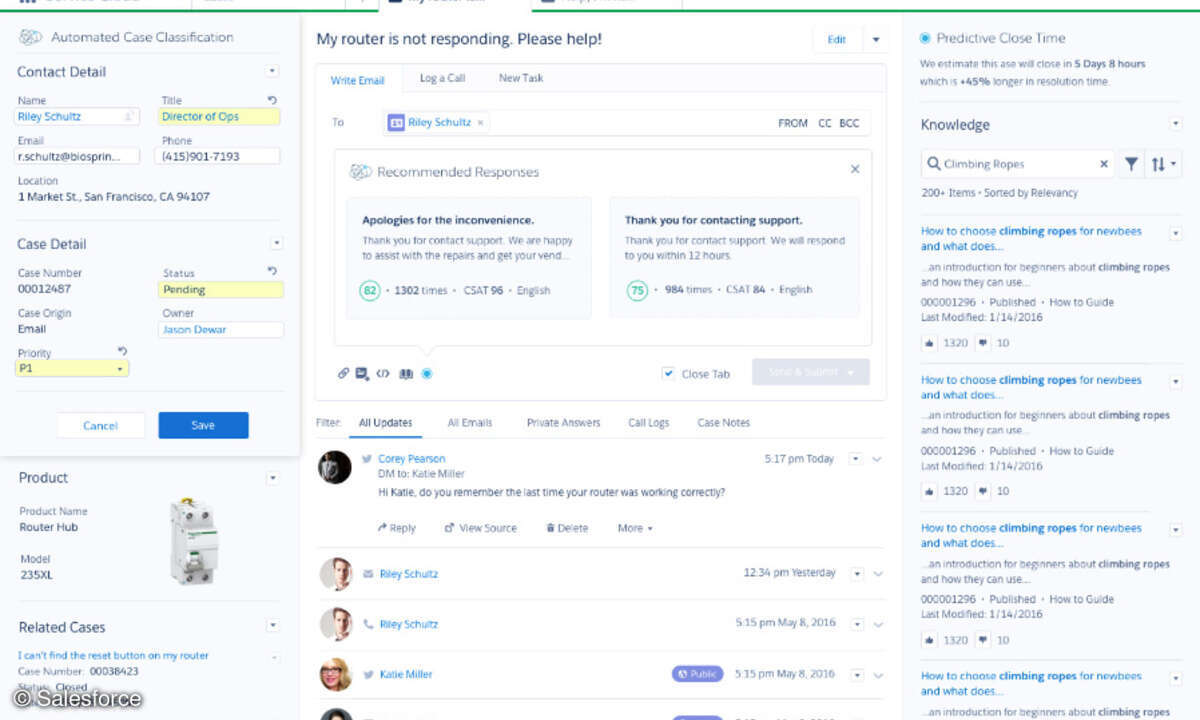Undo the Priority field change

click(x=122, y=351)
